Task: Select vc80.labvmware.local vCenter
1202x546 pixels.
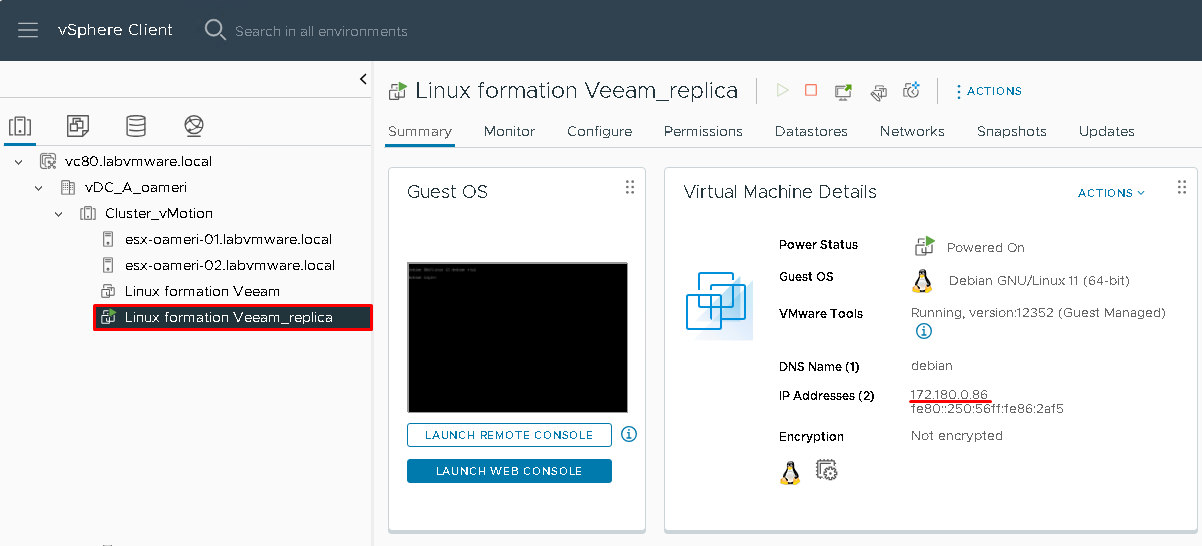Action: coord(138,161)
